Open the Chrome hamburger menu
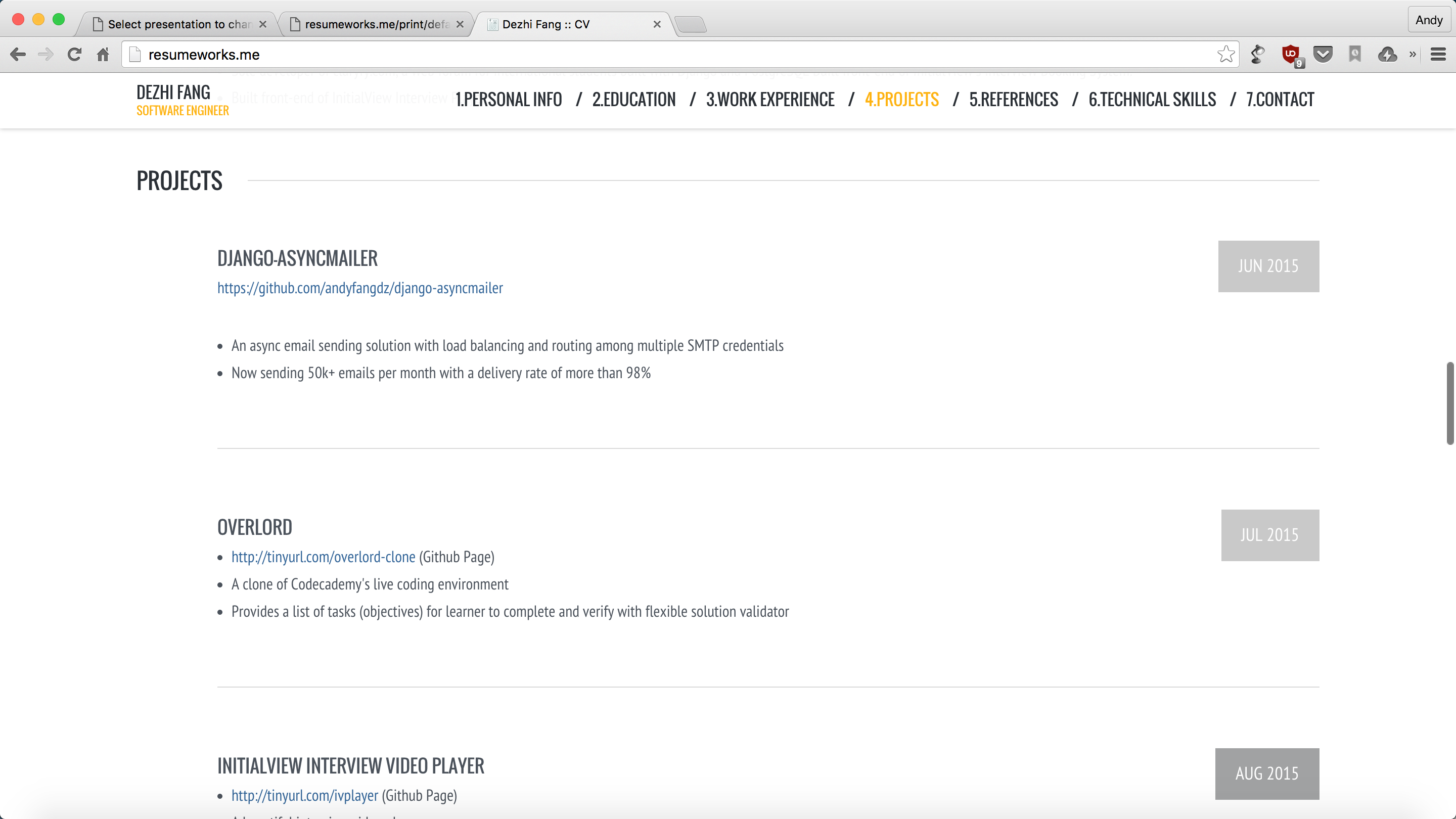 [x=1438, y=54]
